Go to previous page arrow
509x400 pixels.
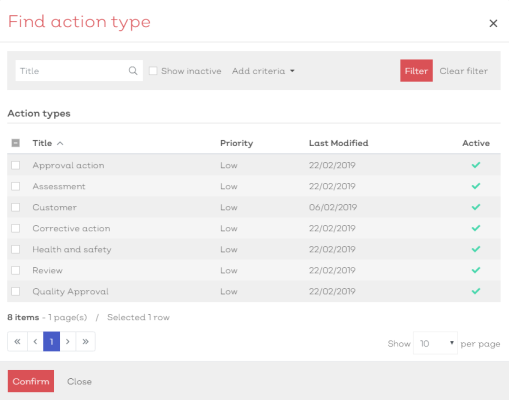[35, 341]
